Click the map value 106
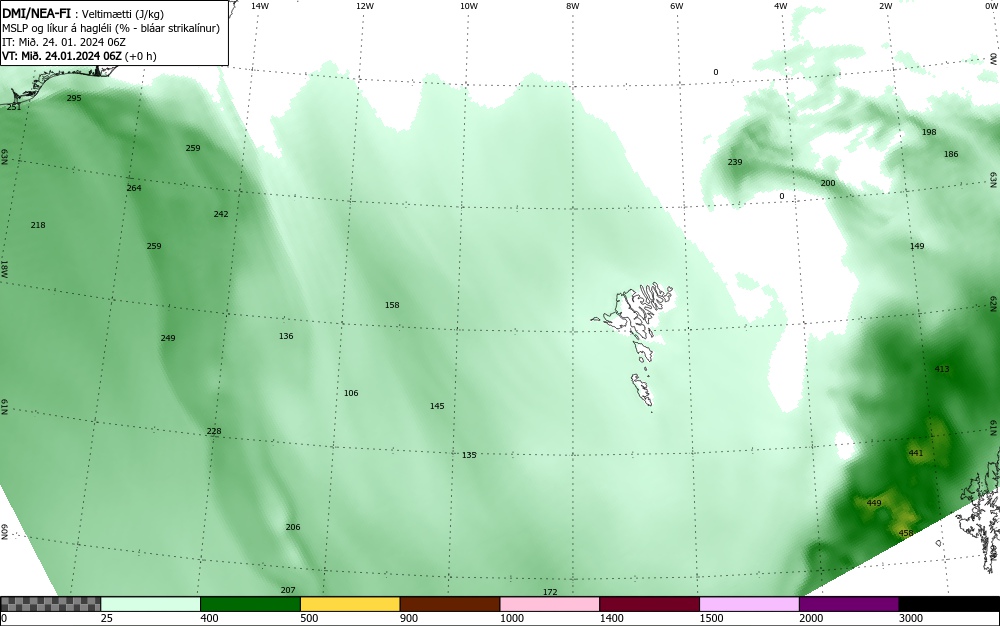The height and width of the screenshot is (626, 1000). 351,393
